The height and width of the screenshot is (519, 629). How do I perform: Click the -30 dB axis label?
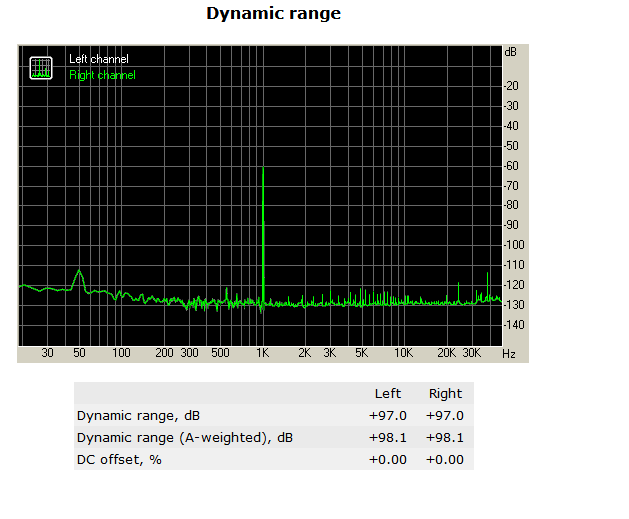(511, 106)
